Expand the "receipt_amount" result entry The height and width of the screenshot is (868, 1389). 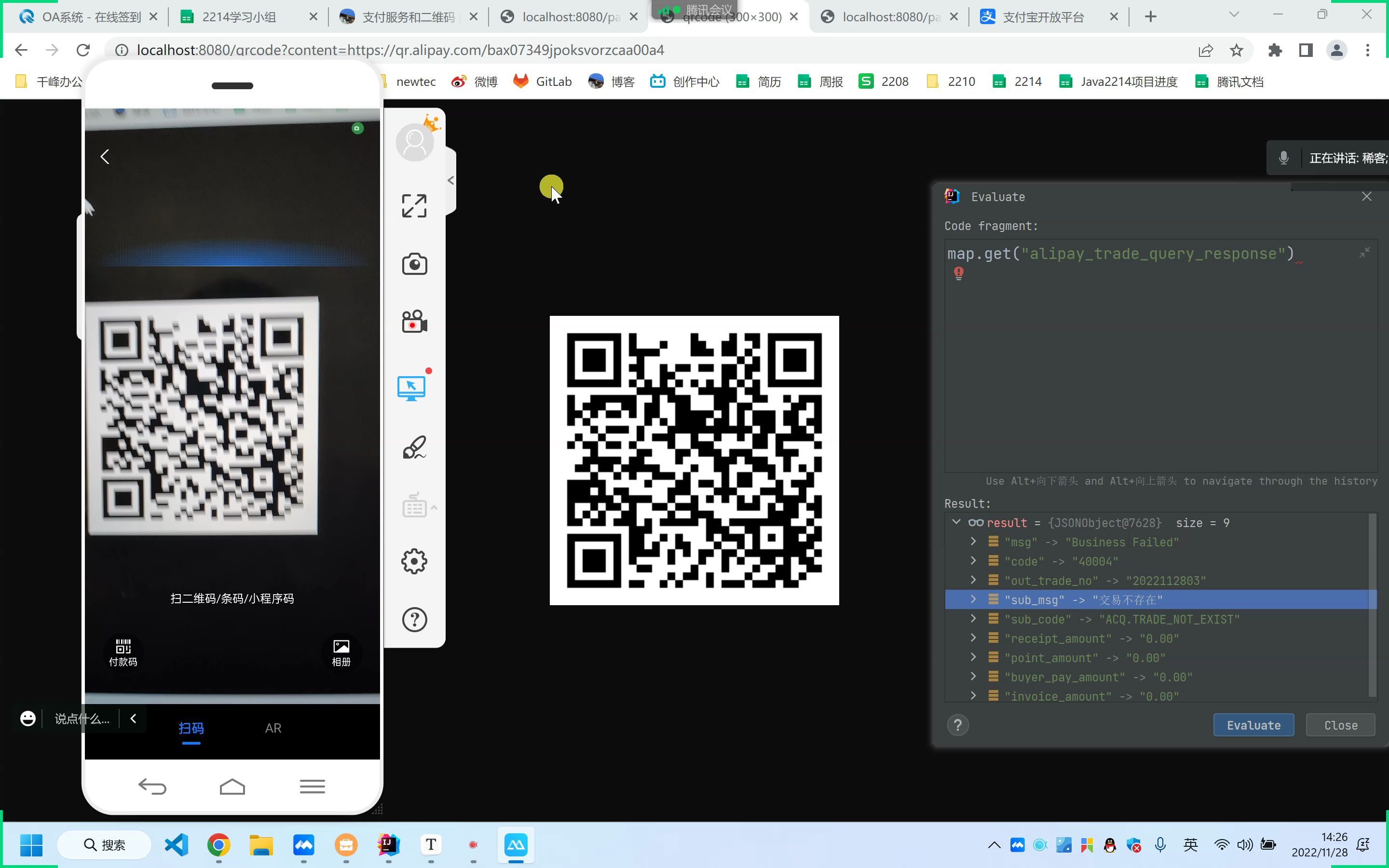[973, 638]
